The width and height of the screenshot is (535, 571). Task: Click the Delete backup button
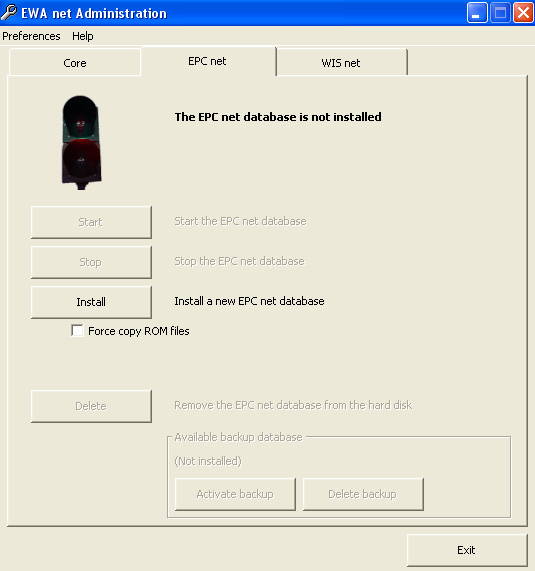pyautogui.click(x=363, y=494)
